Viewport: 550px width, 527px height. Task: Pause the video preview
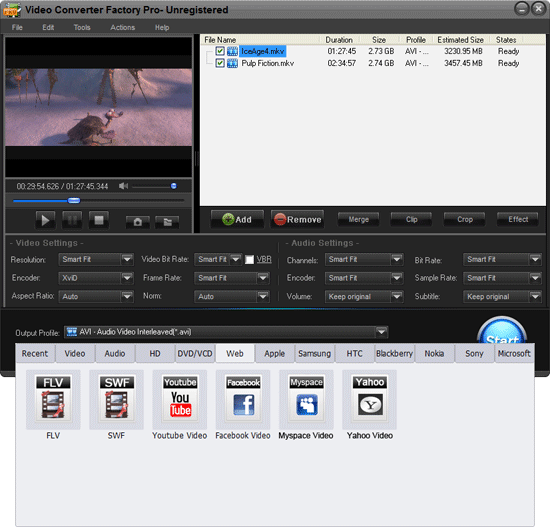72,220
